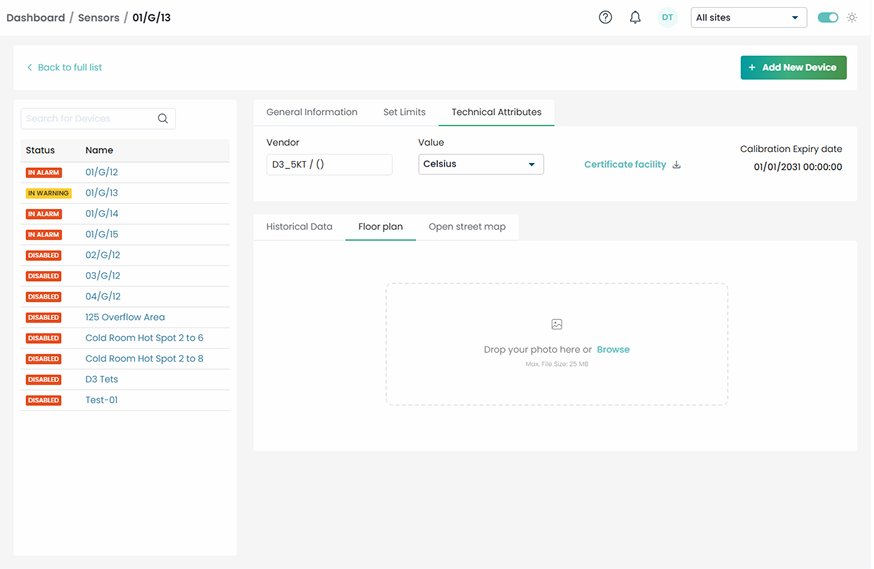The image size is (874, 569).
Task: Click the image placeholder icon in drop zone
Action: pos(557,324)
